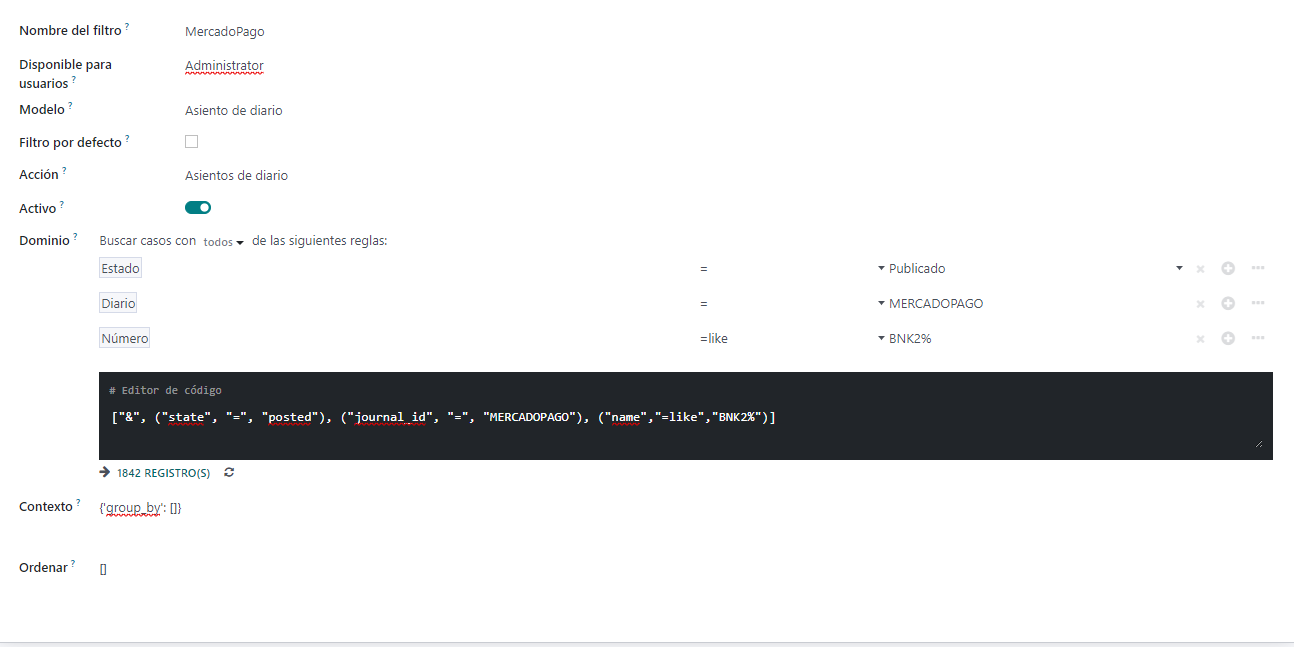Click the Contexto group_by value

[x=140, y=508]
